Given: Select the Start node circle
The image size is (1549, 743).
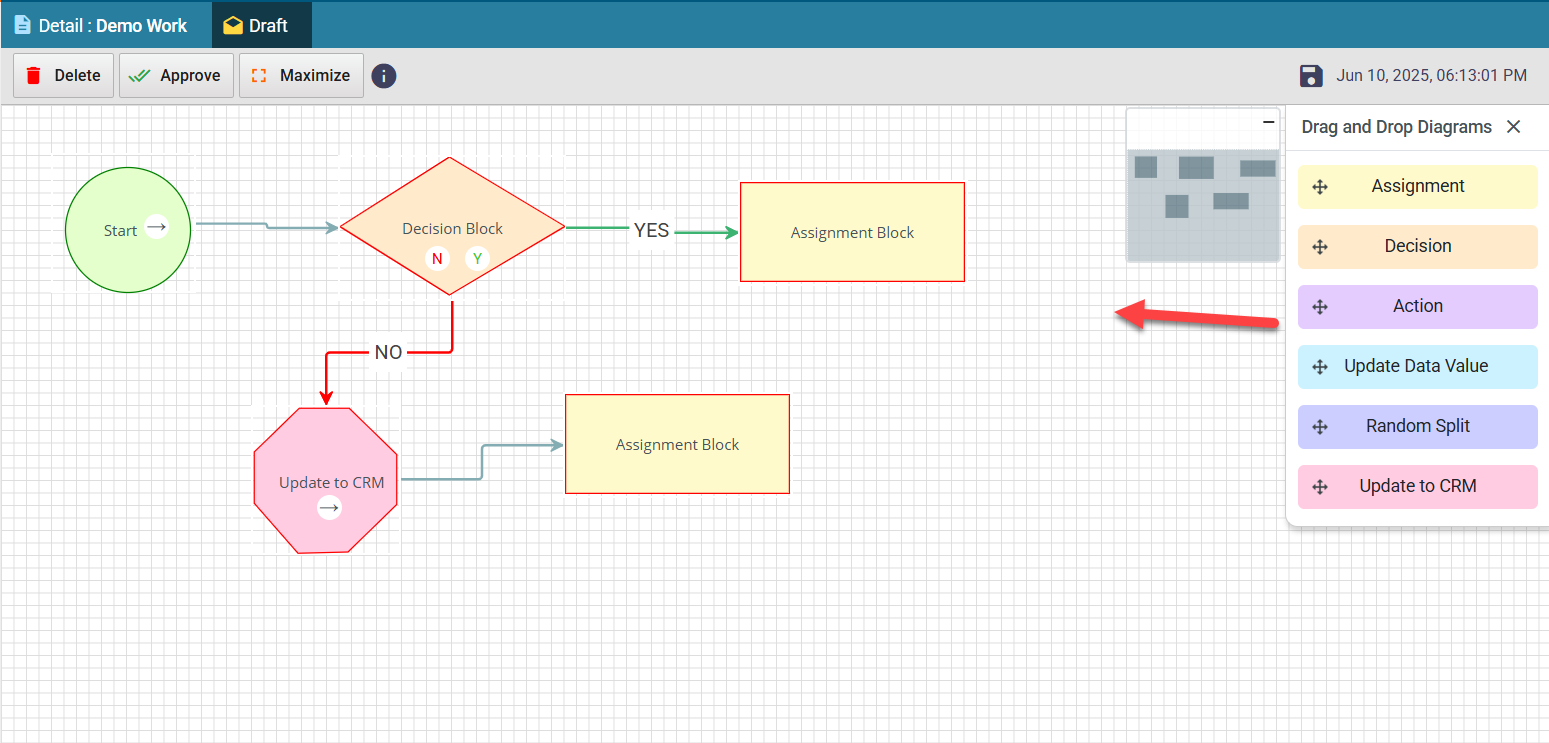Looking at the screenshot, I should [x=128, y=230].
